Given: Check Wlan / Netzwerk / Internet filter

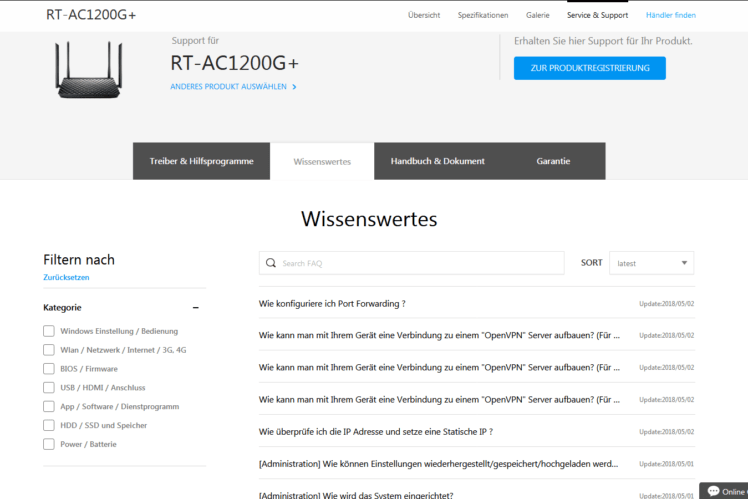Looking at the screenshot, I should [x=49, y=350].
